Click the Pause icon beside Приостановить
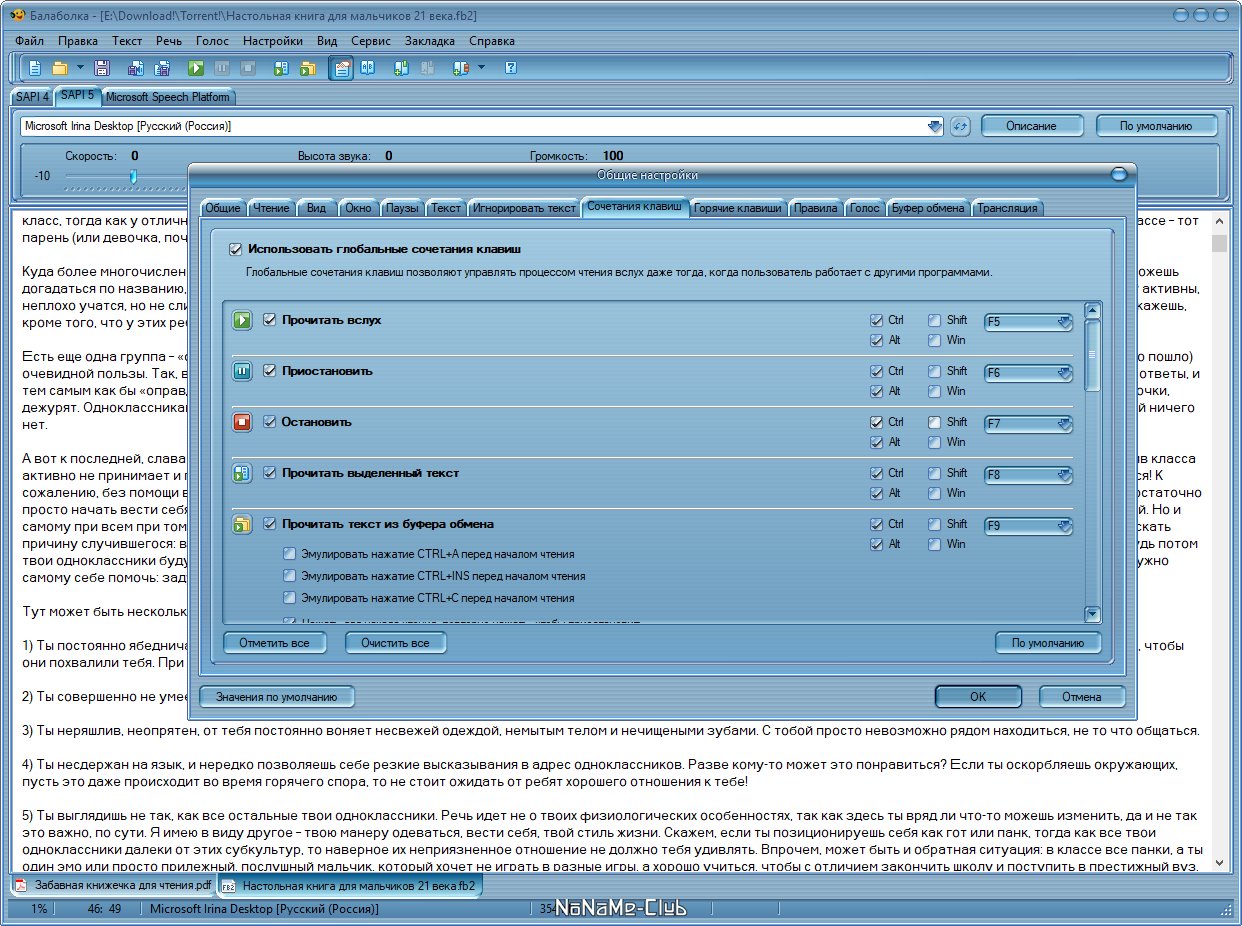The height and width of the screenshot is (926, 1242). click(242, 371)
